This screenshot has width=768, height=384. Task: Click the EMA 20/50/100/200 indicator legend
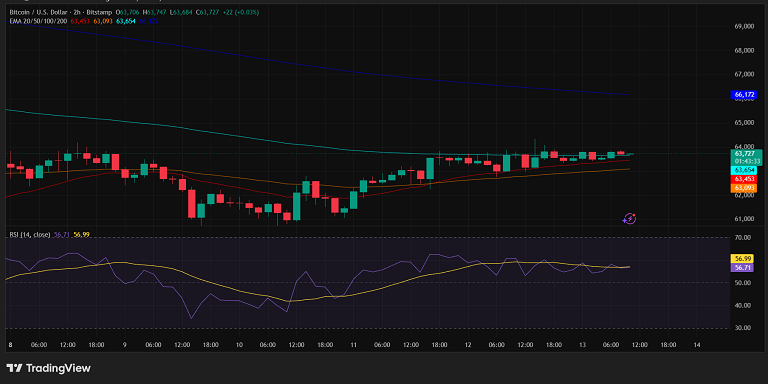39,21
